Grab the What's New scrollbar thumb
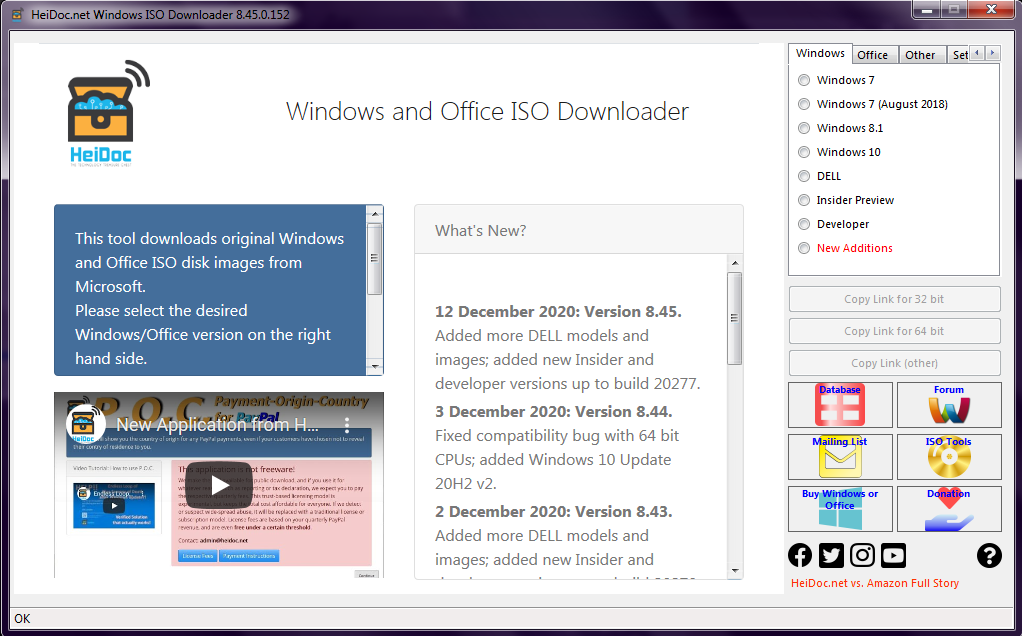Image resolution: width=1022 pixels, height=636 pixels. [735, 318]
